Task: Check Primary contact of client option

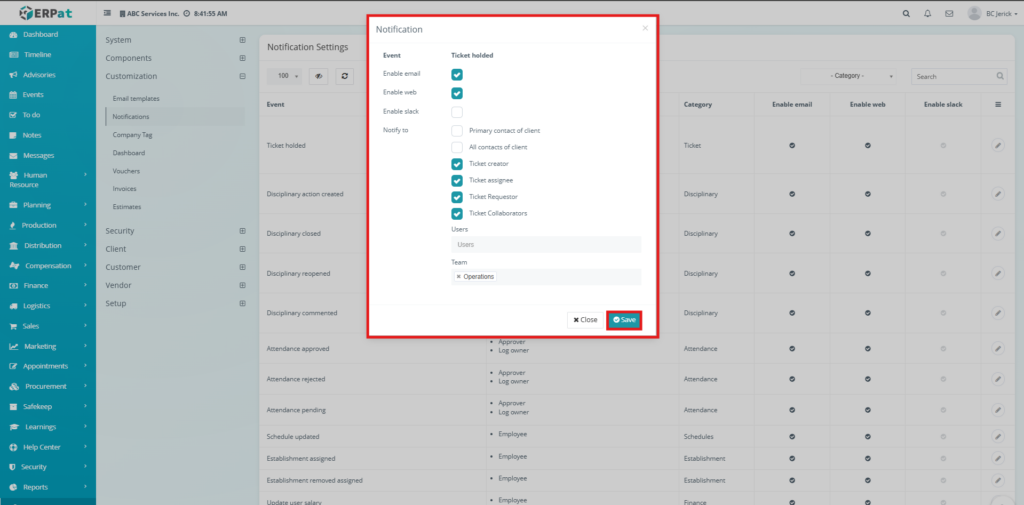Action: point(457,130)
